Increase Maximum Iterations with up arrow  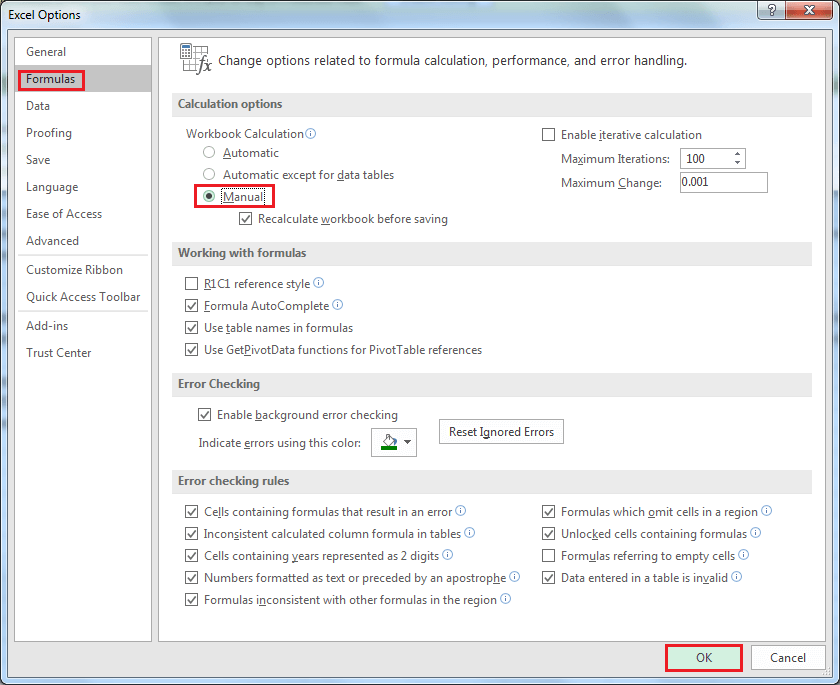pyautogui.click(x=738, y=154)
